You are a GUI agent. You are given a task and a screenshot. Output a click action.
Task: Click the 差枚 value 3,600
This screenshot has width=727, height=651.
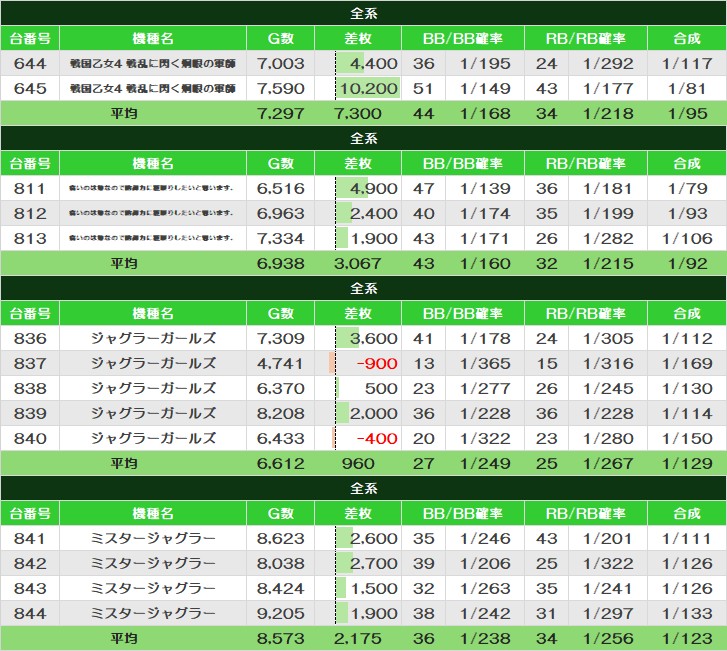tap(374, 338)
